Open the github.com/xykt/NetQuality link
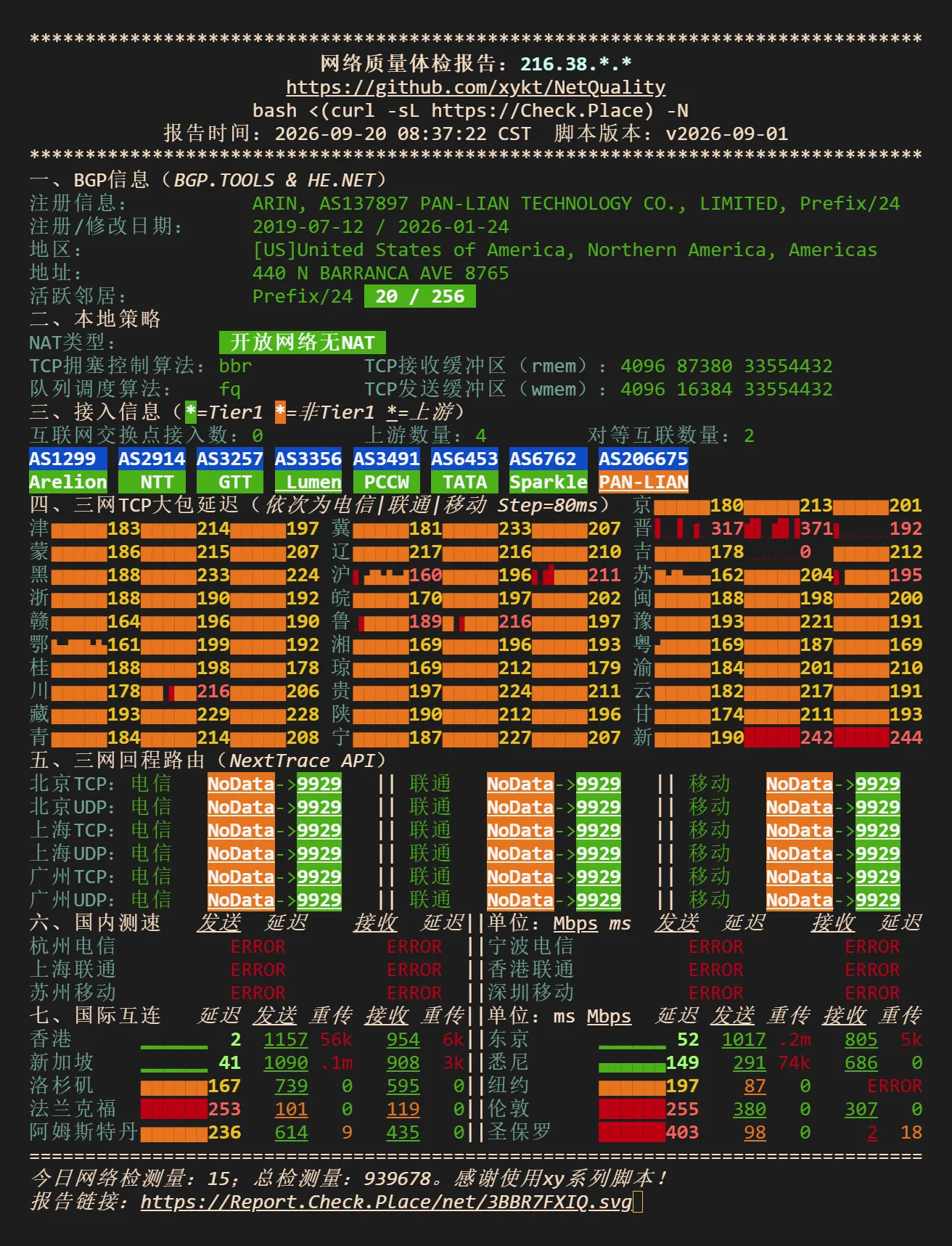This screenshot has width=952, height=1246. pyautogui.click(x=476, y=87)
